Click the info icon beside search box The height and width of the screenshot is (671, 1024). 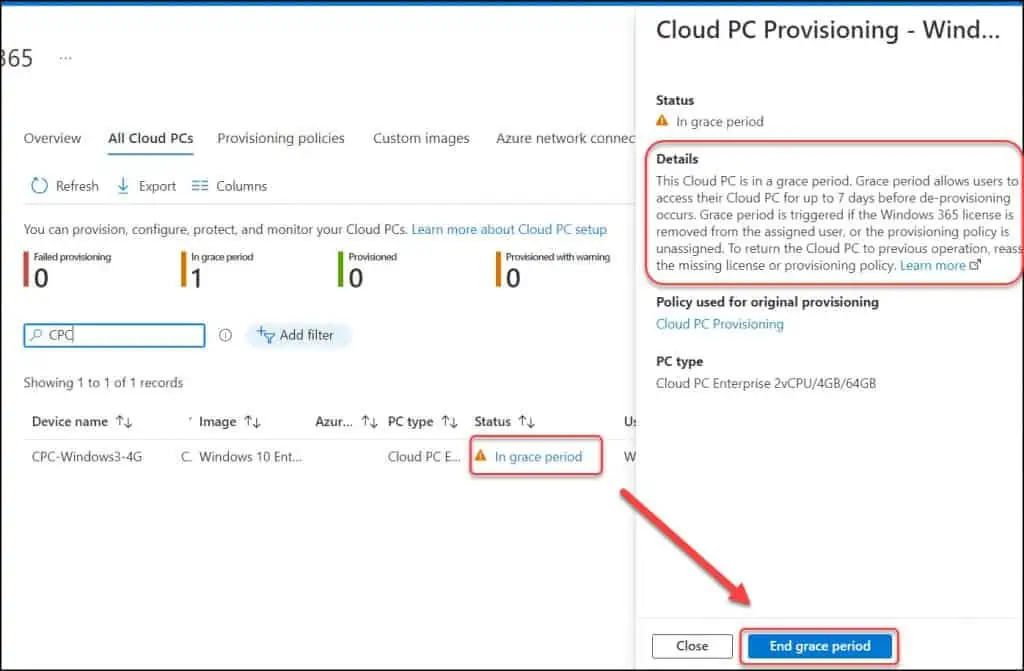225,335
